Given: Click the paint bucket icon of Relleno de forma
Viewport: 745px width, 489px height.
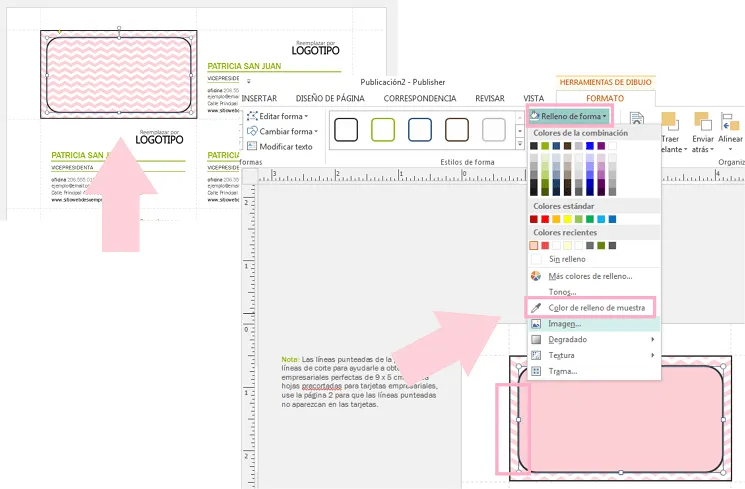Looking at the screenshot, I should 535,115.
